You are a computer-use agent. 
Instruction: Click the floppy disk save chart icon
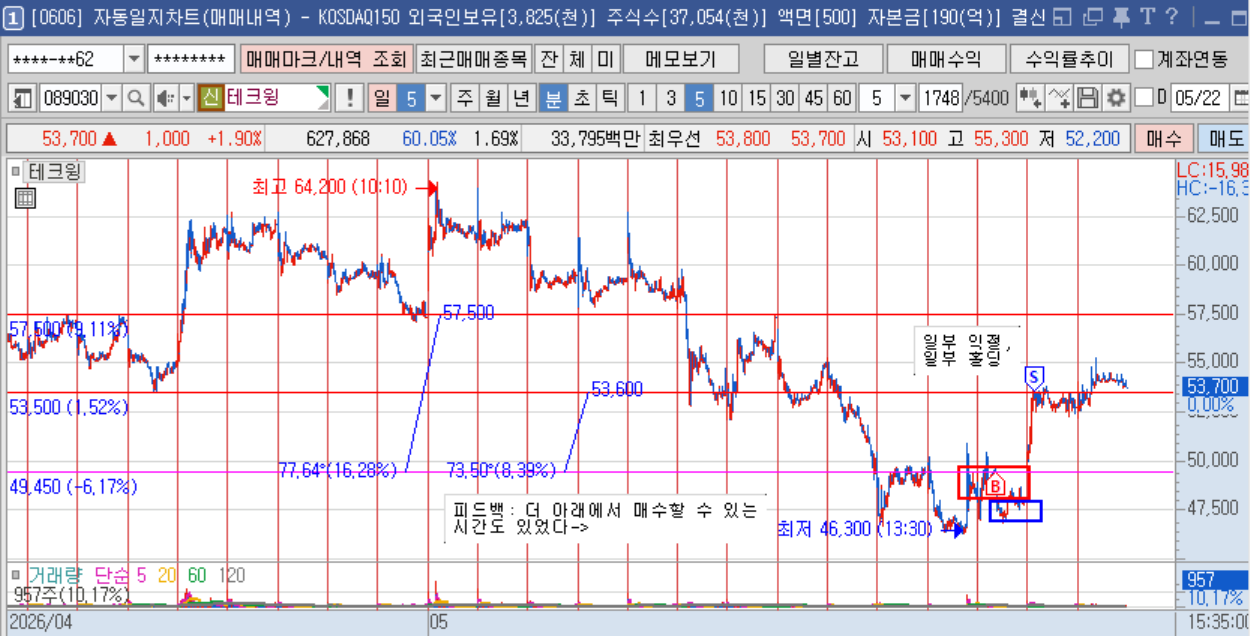[x=1088, y=98]
